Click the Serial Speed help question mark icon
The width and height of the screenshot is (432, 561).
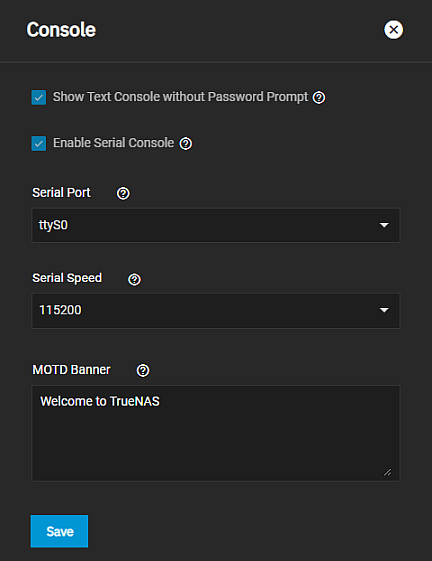coord(135,279)
